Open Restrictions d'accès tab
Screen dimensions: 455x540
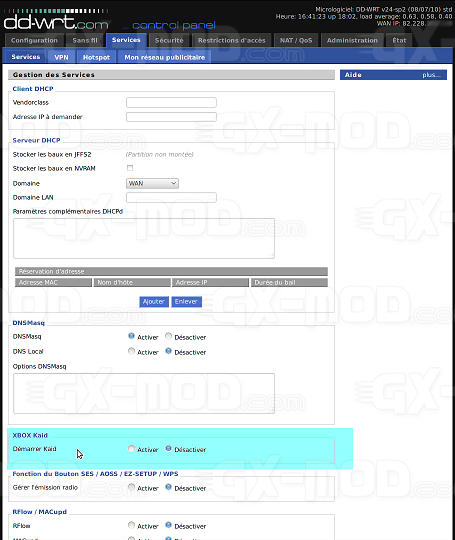click(231, 40)
